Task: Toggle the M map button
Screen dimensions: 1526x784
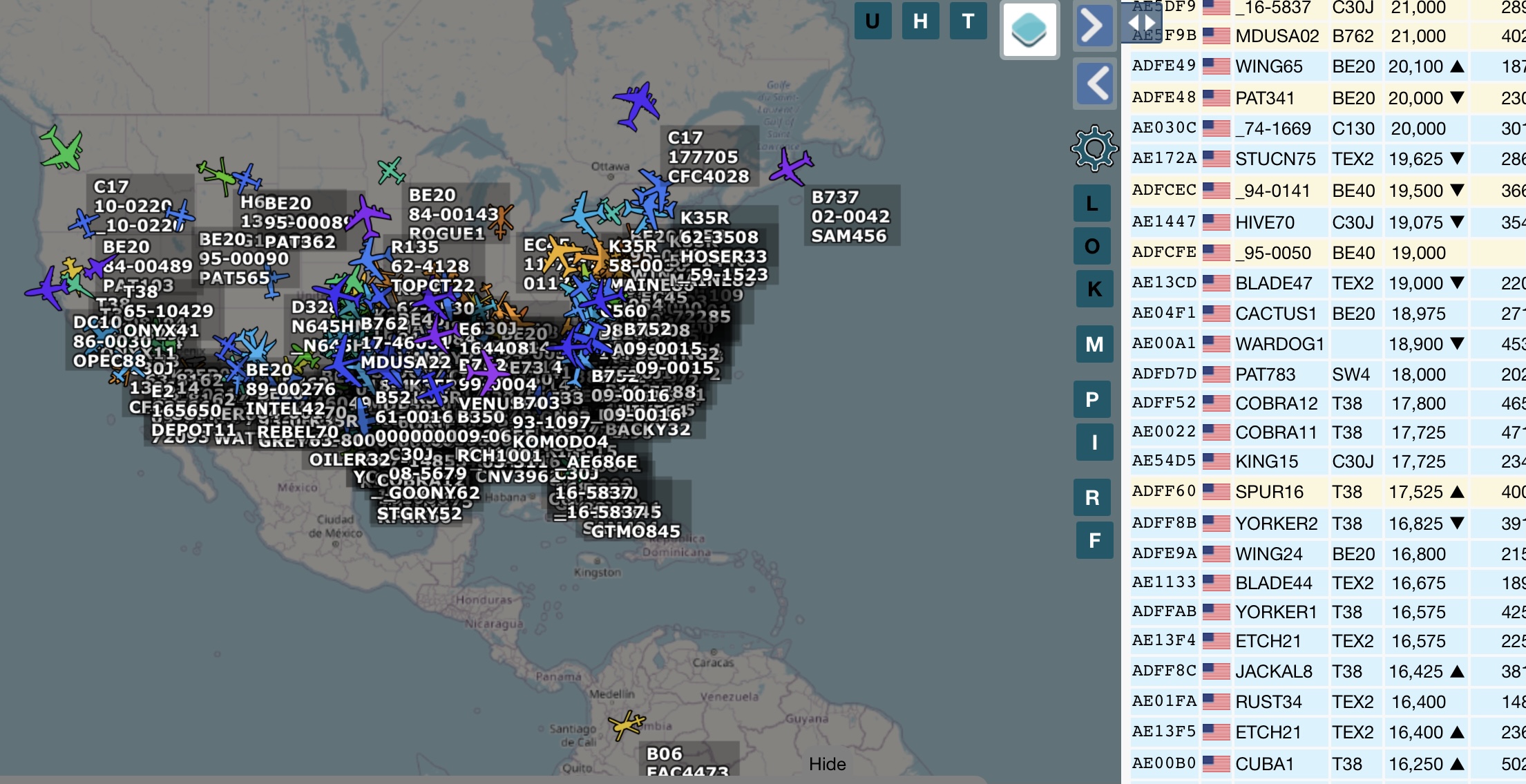Action: coord(1094,344)
